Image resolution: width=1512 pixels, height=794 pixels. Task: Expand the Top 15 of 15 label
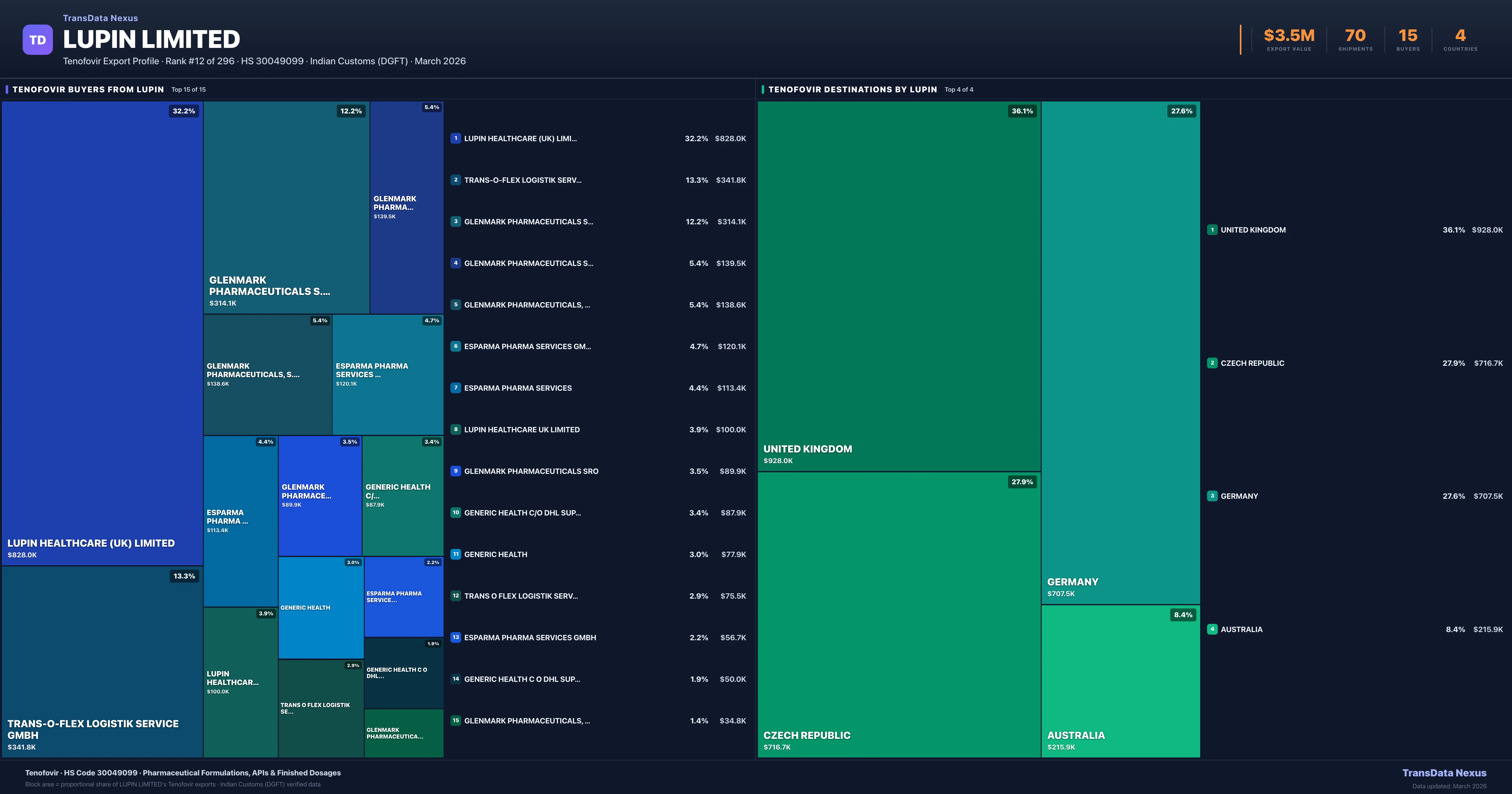188,90
